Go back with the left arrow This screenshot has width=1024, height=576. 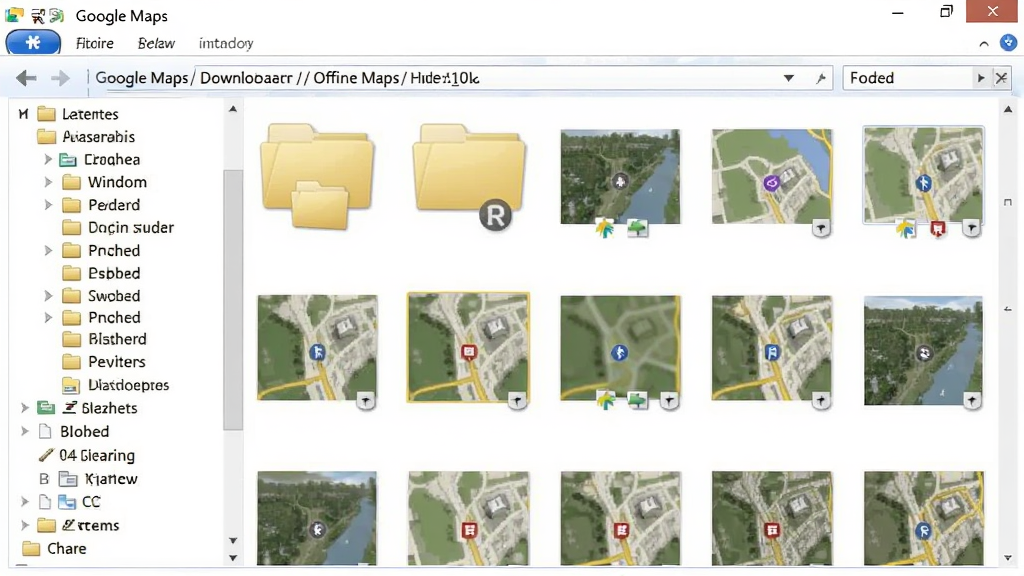click(x=26, y=78)
